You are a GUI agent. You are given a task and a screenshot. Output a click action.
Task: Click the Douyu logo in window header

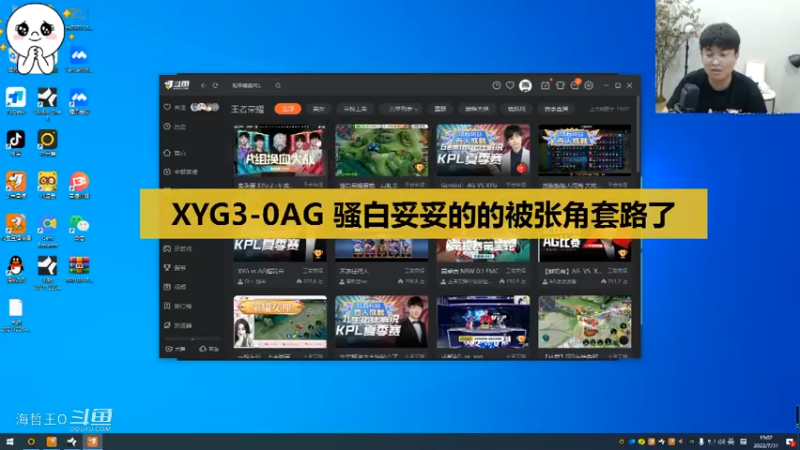[x=177, y=85]
